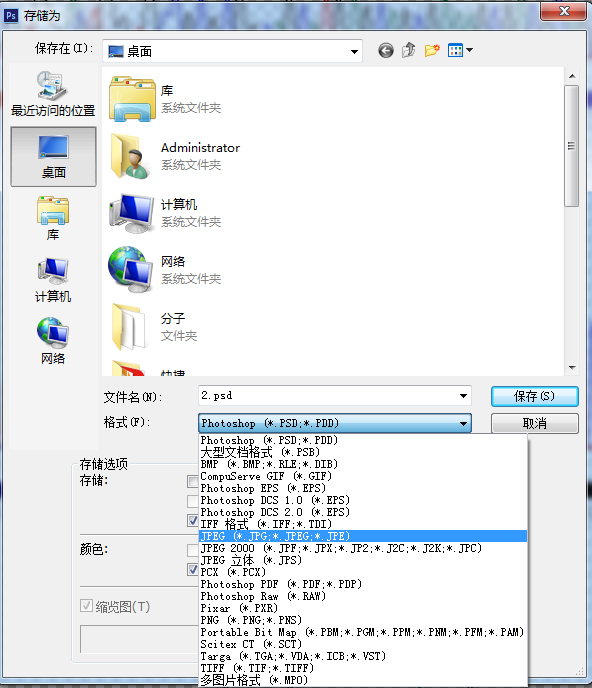Screen dimensions: 592x688
Task: Click the scroll down arrow of file list
Action: [x=572, y=368]
